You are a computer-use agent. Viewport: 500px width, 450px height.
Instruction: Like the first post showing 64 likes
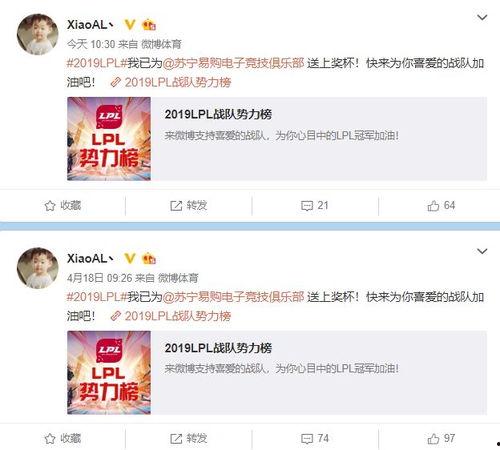click(x=441, y=206)
